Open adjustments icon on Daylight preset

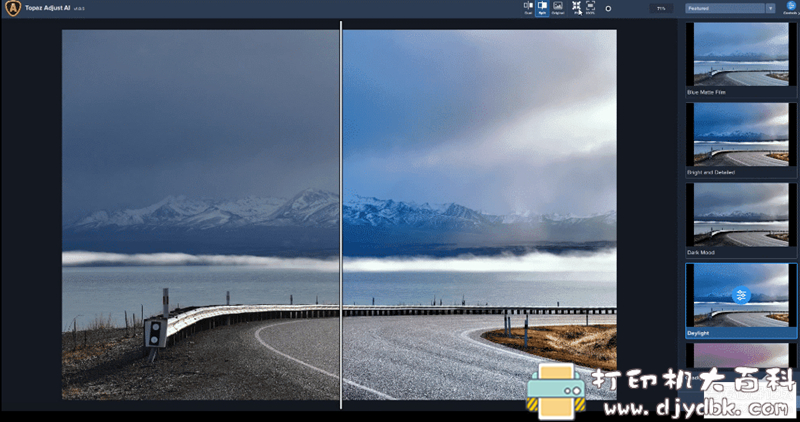point(741,295)
